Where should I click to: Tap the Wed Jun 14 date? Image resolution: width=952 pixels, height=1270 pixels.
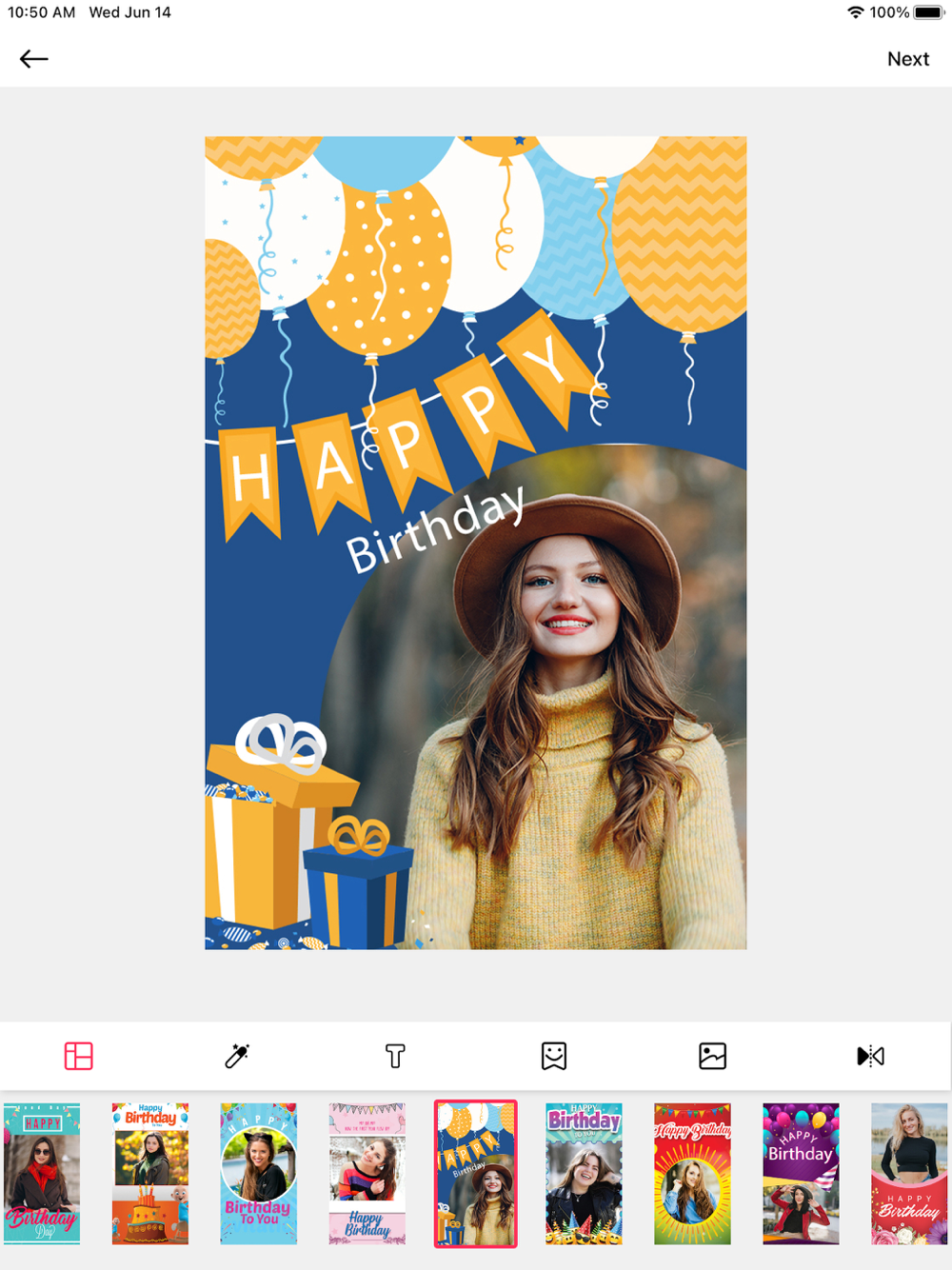coord(130,12)
